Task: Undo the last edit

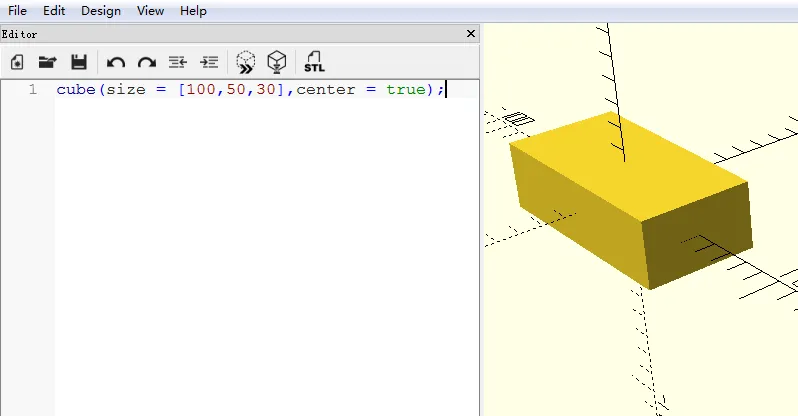Action: point(116,63)
